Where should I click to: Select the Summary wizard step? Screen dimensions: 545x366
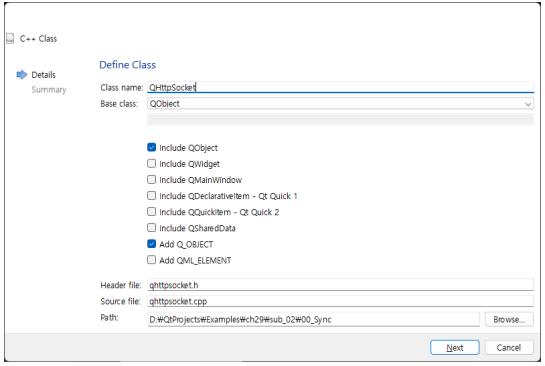[x=49, y=90]
